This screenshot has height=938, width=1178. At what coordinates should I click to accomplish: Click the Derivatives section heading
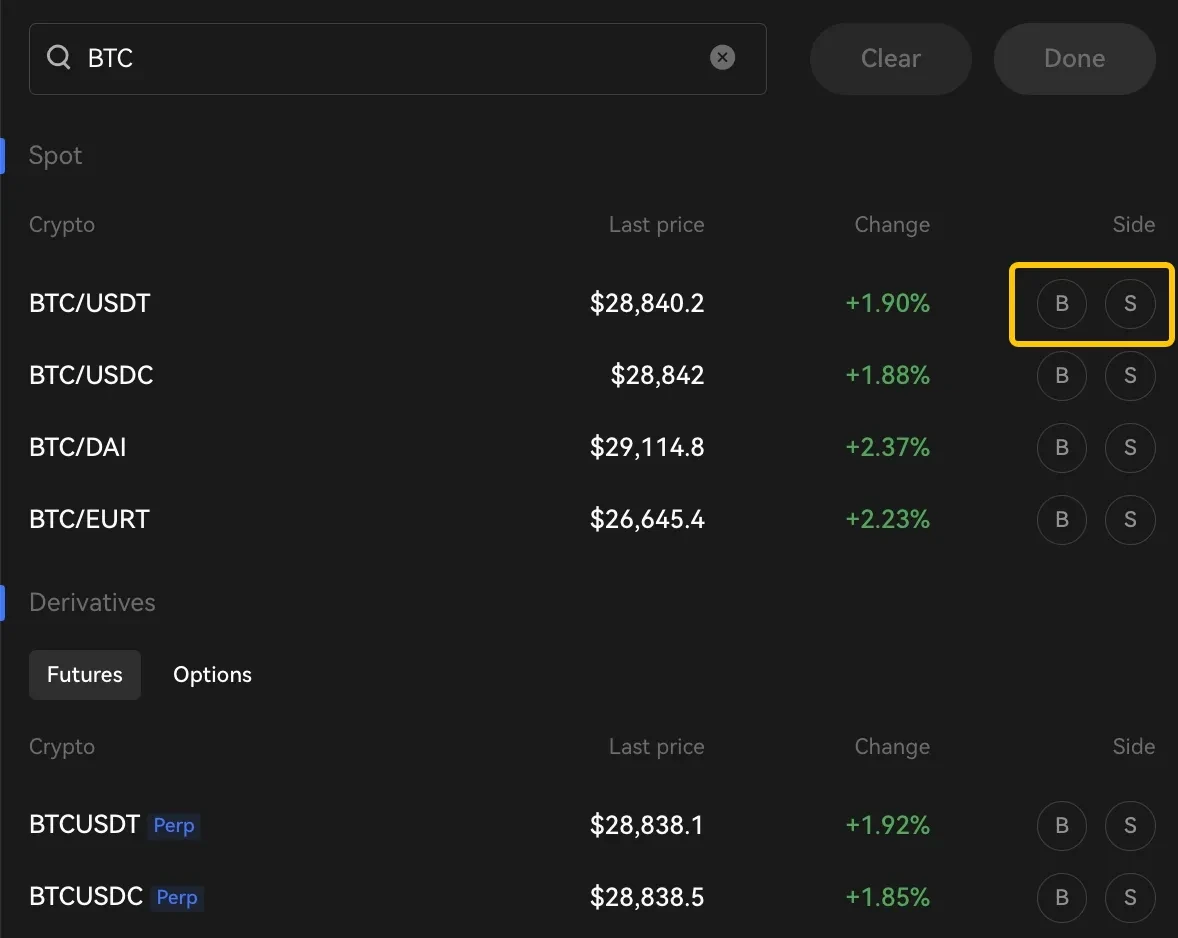coord(92,602)
